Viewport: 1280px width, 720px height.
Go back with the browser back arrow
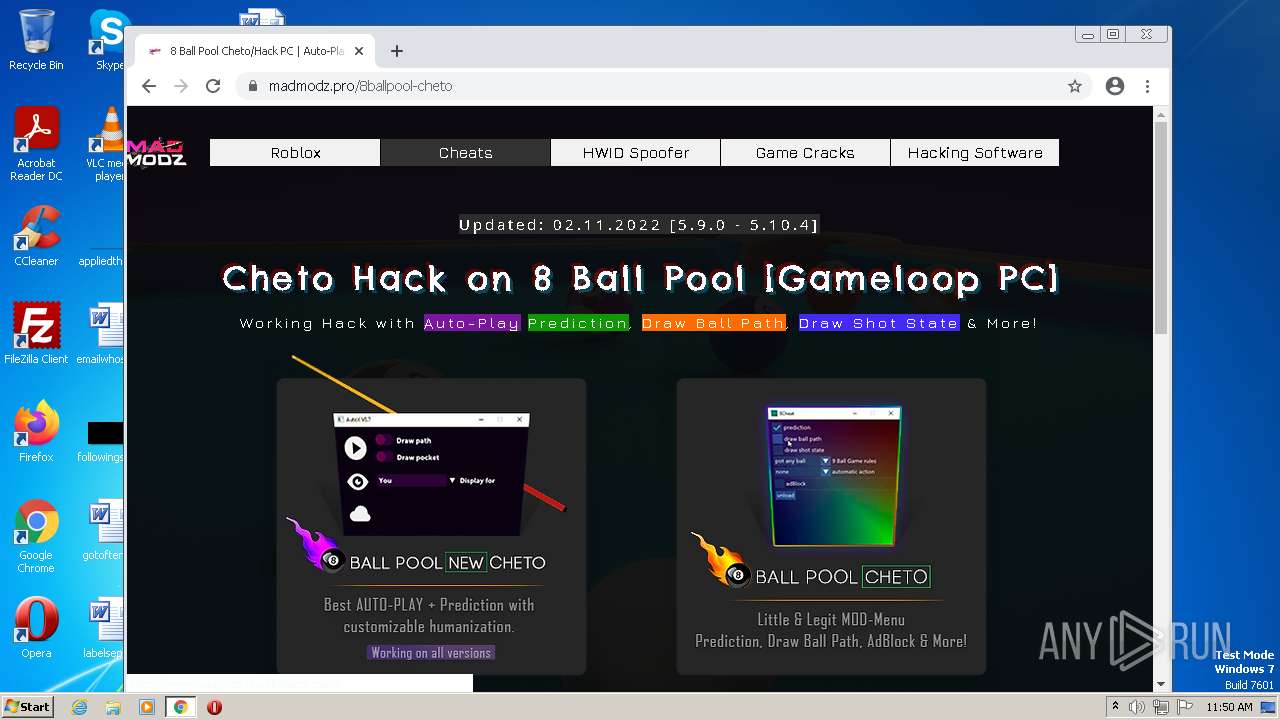tap(149, 86)
